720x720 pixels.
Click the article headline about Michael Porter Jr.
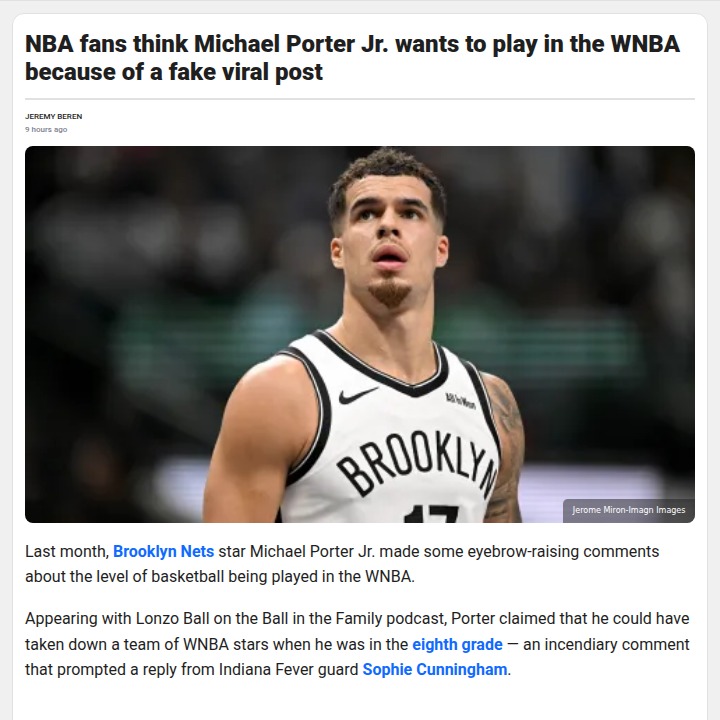coord(352,58)
